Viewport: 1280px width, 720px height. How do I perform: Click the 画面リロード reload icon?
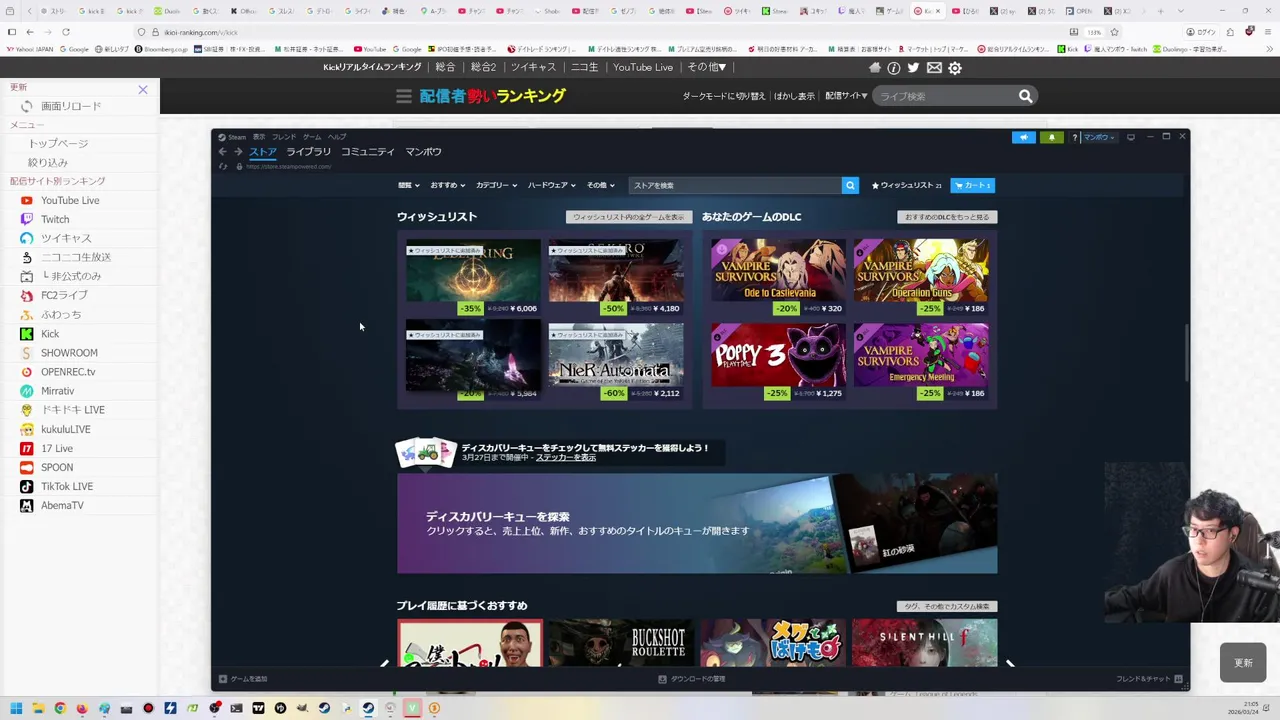pos(27,106)
